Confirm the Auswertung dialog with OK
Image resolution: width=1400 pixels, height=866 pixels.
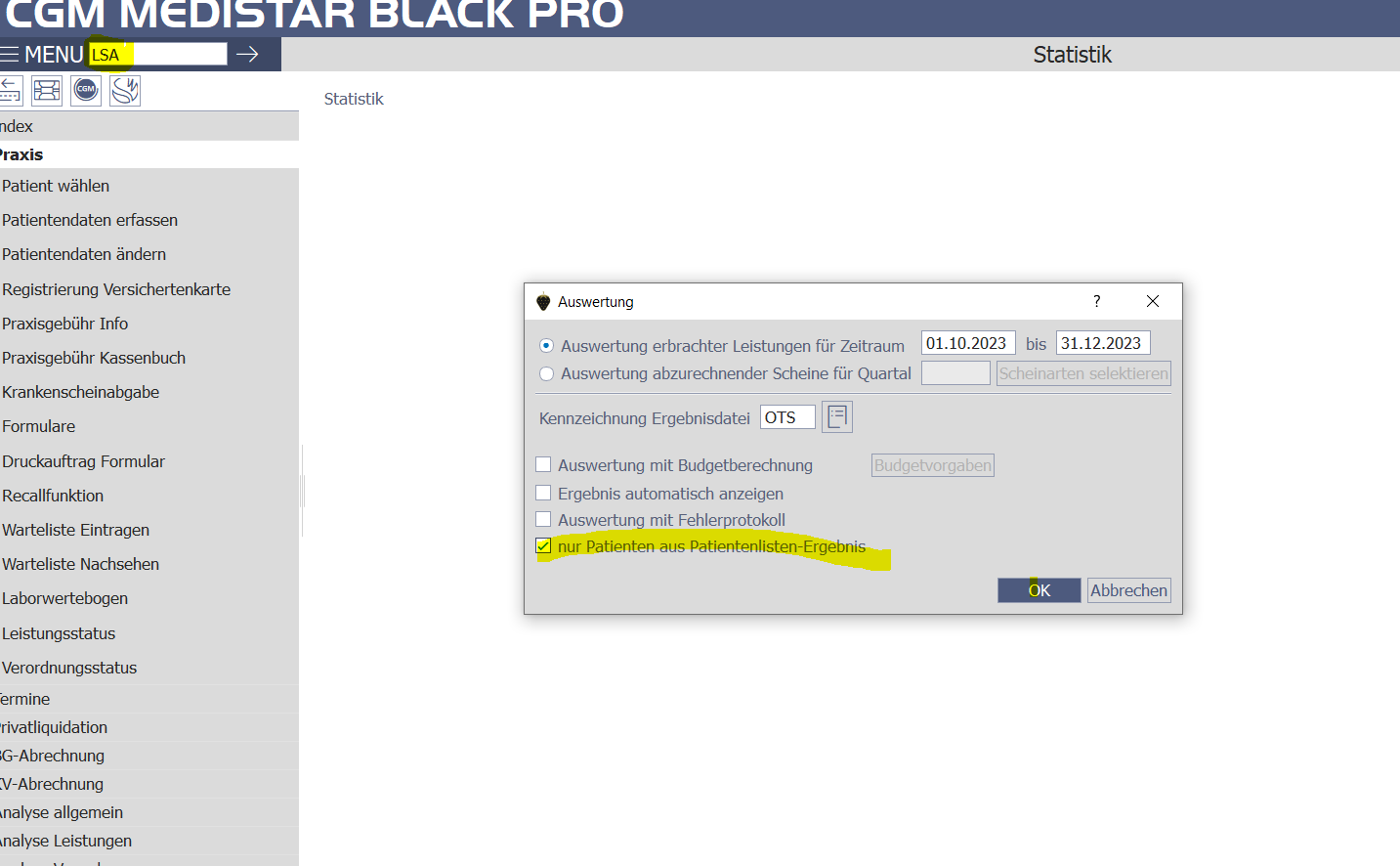point(1039,590)
